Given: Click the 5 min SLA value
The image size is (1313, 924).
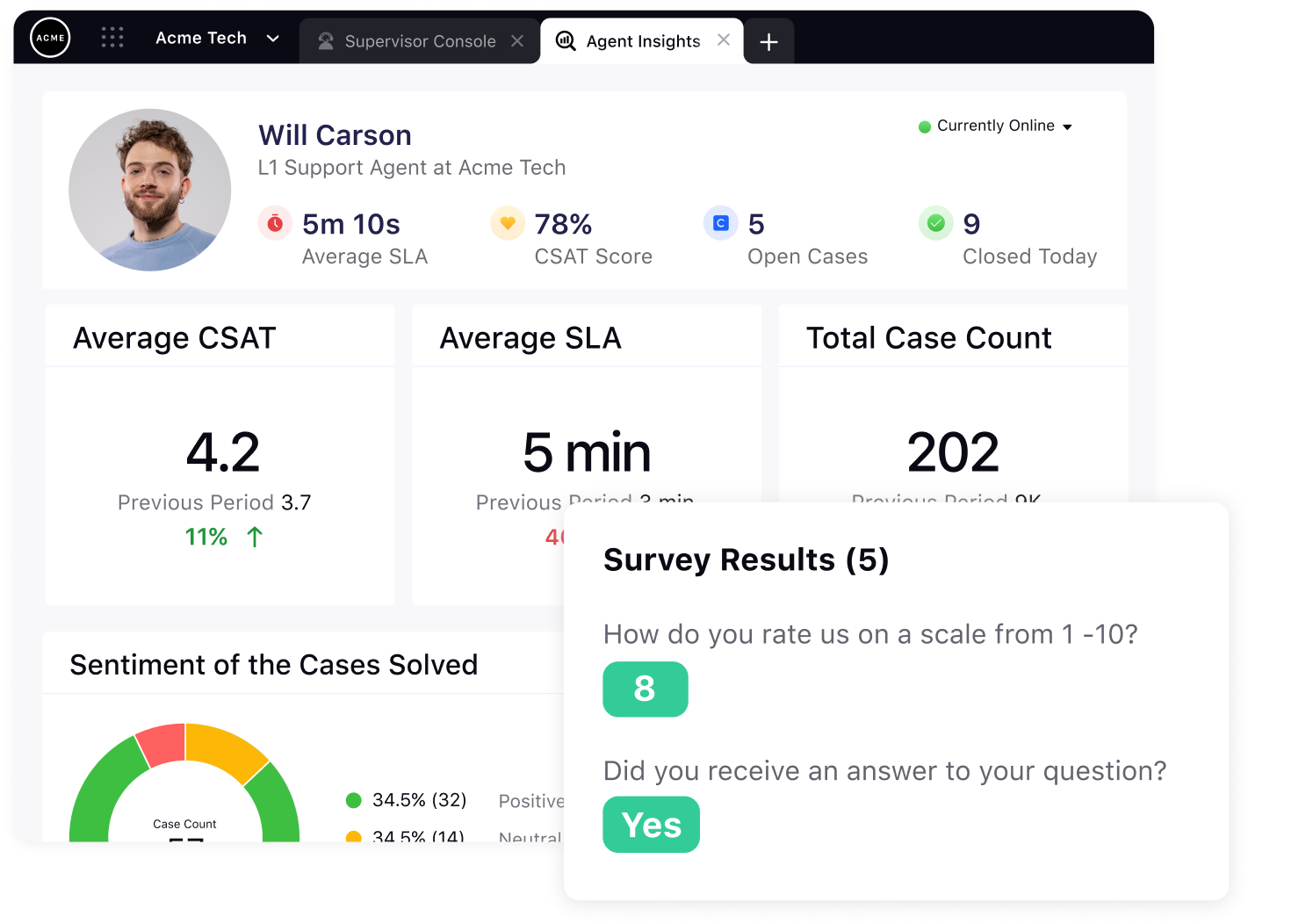Looking at the screenshot, I should tap(587, 452).
